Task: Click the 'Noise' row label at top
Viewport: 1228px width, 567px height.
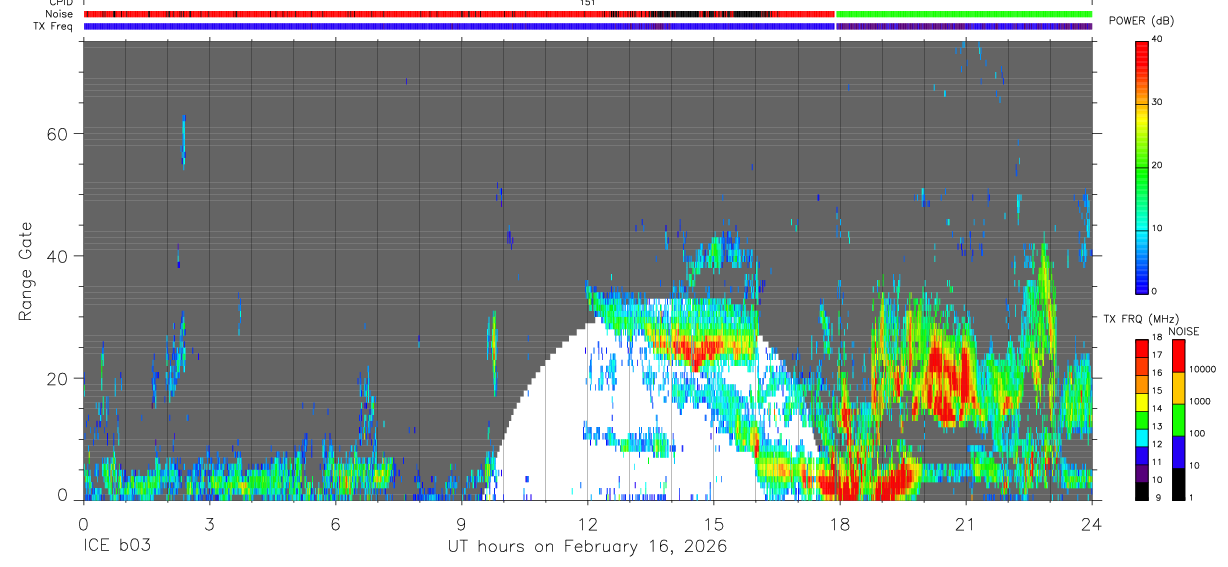Action: pos(60,14)
